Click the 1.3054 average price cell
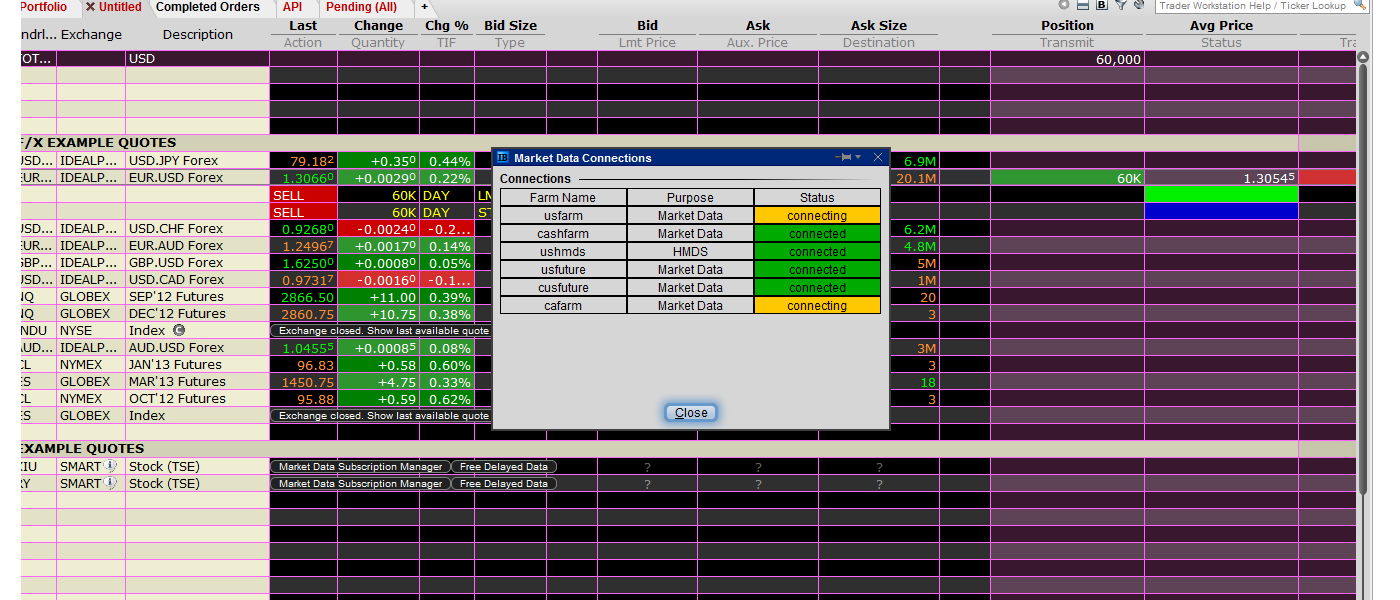The height and width of the screenshot is (600, 1400). pos(1221,177)
